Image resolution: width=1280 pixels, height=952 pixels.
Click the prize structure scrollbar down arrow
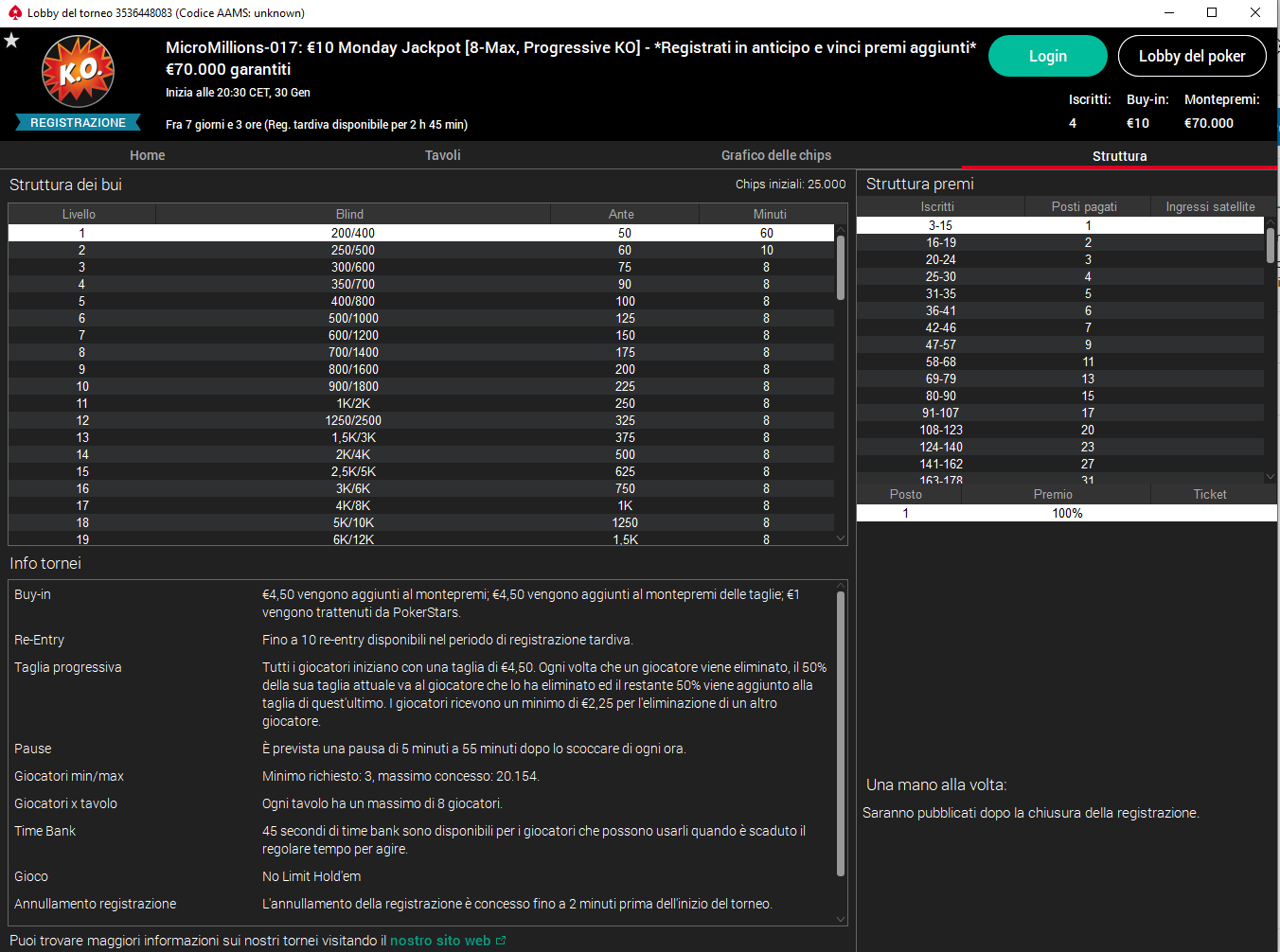click(x=1271, y=477)
